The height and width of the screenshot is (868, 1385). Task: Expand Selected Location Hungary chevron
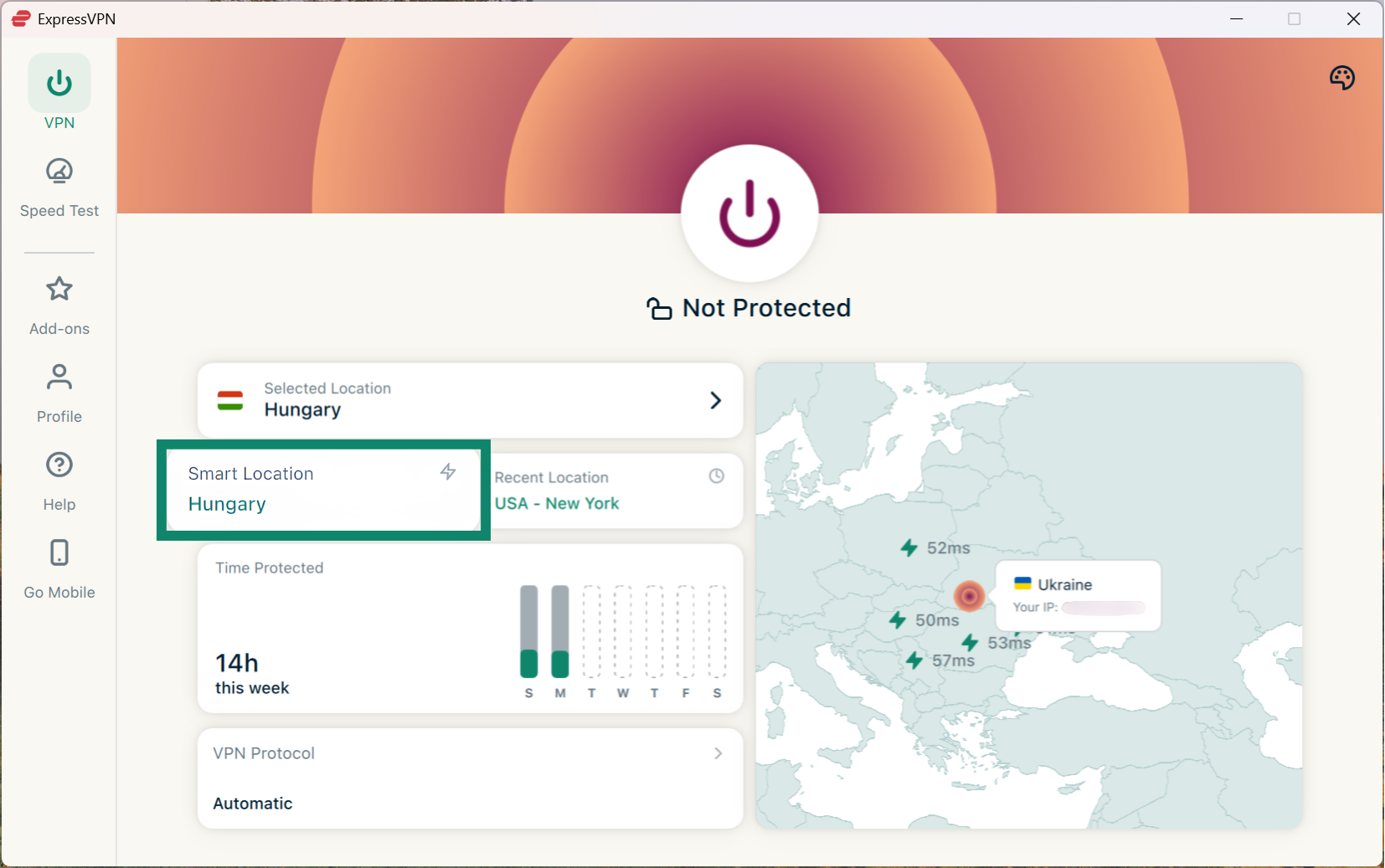(x=715, y=400)
